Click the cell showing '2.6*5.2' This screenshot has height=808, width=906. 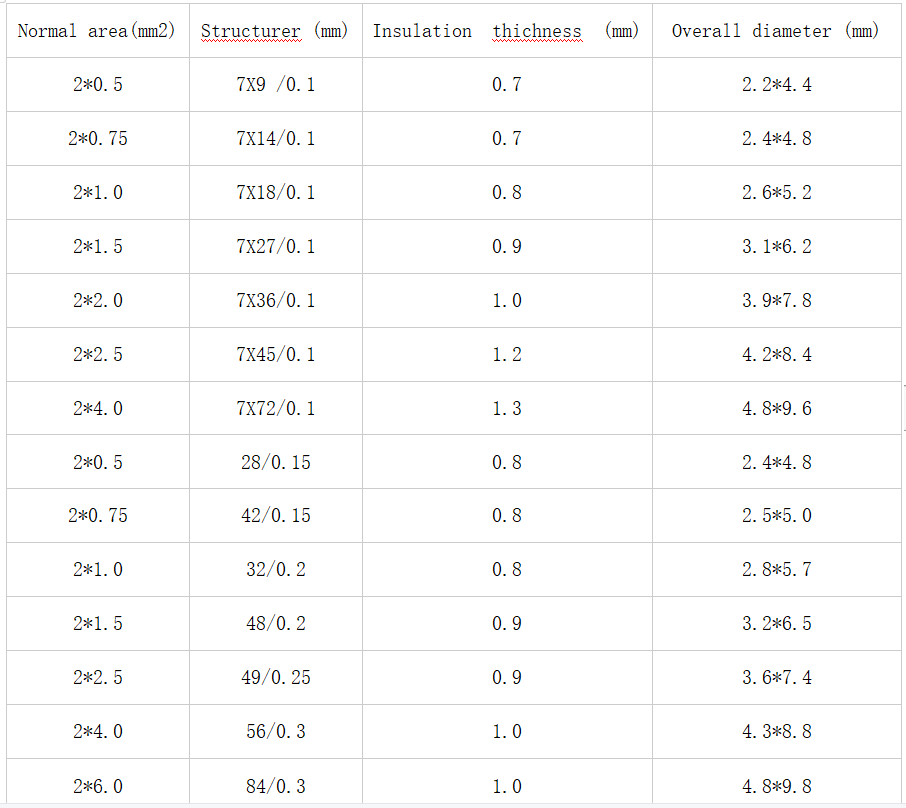coord(776,192)
